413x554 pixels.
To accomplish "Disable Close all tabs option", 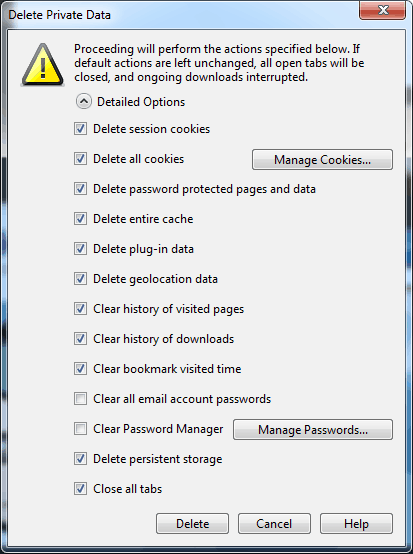I will coord(81,489).
